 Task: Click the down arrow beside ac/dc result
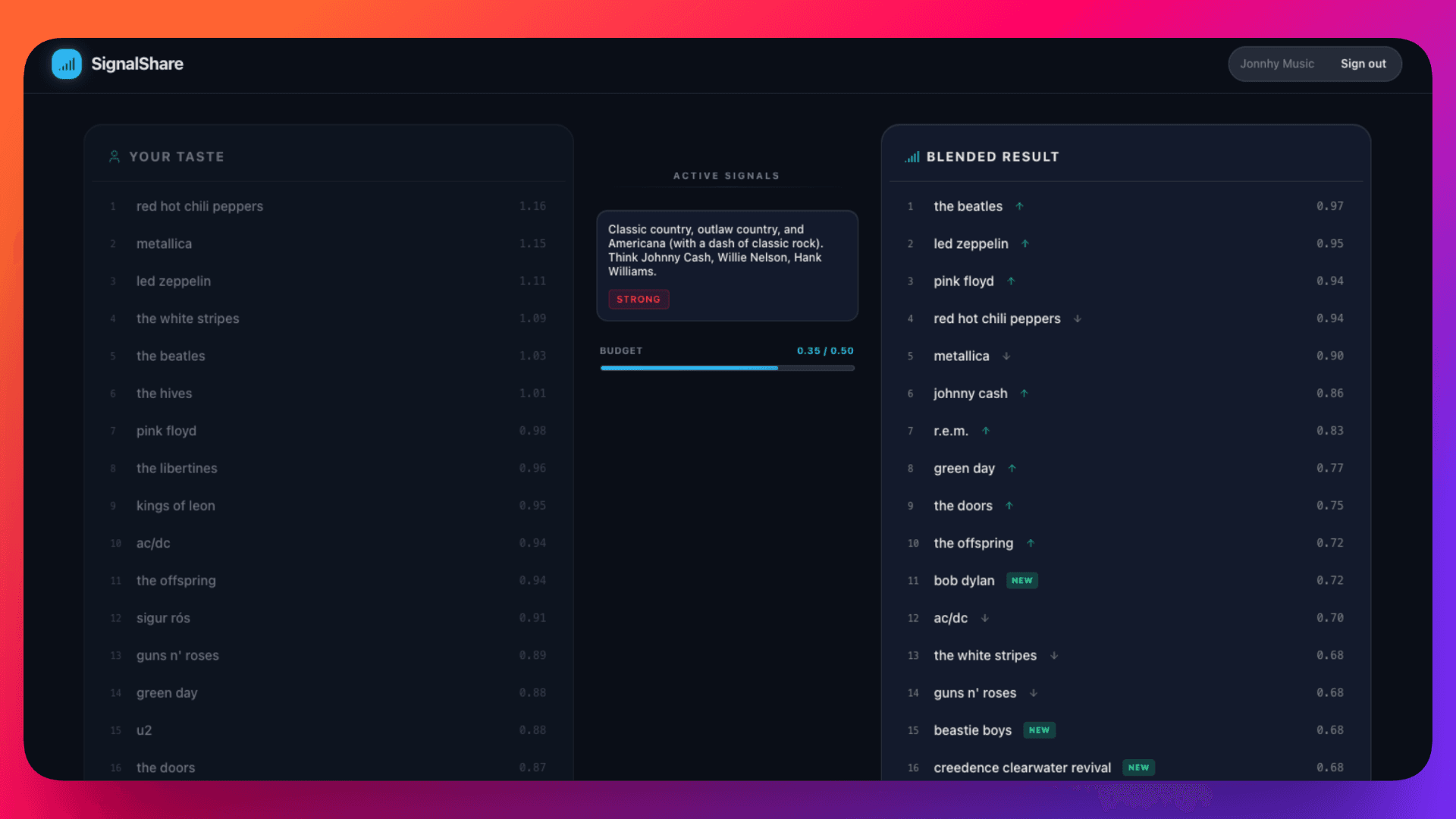click(985, 618)
